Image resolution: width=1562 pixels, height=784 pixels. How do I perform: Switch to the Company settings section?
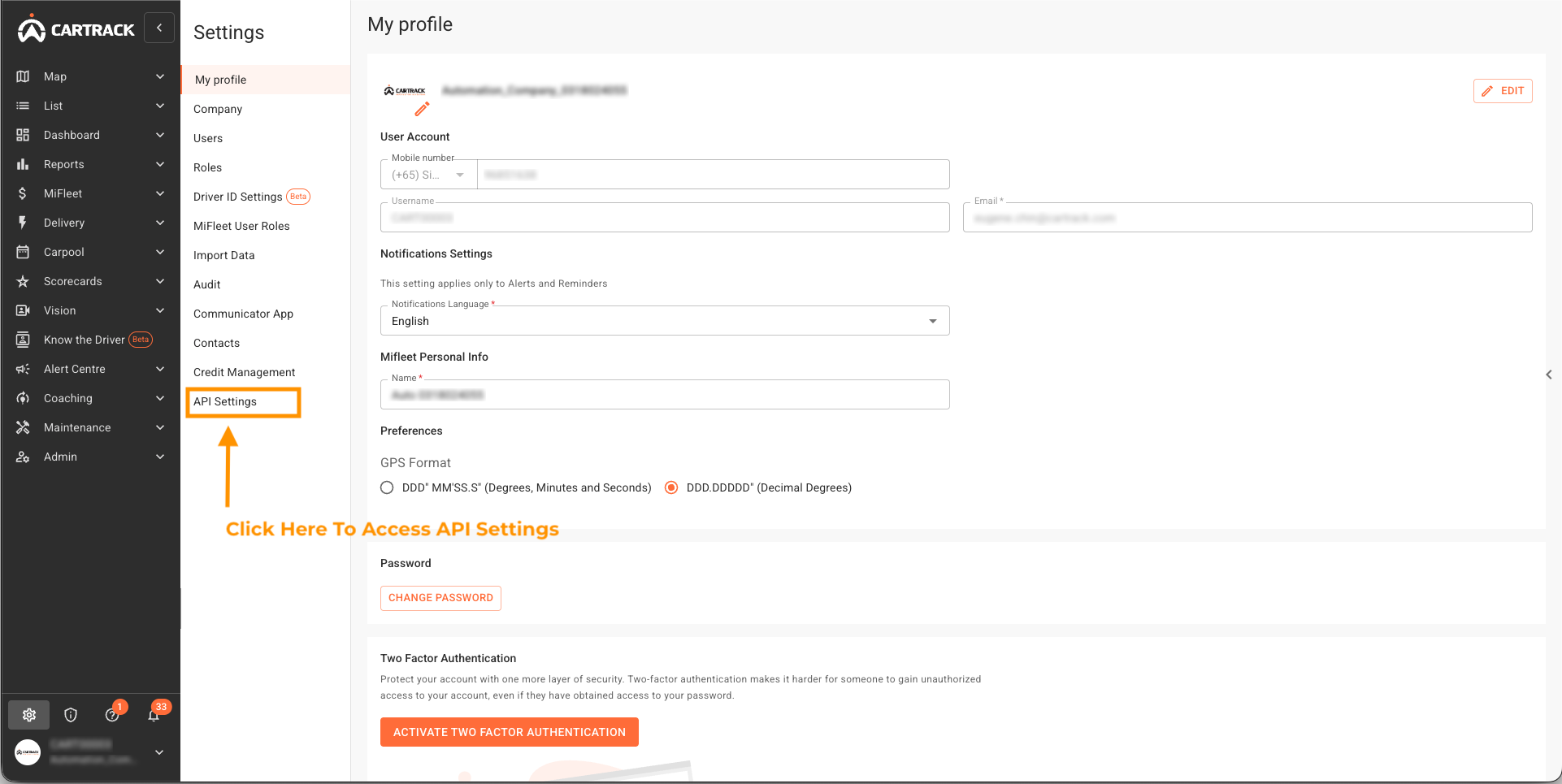click(217, 108)
